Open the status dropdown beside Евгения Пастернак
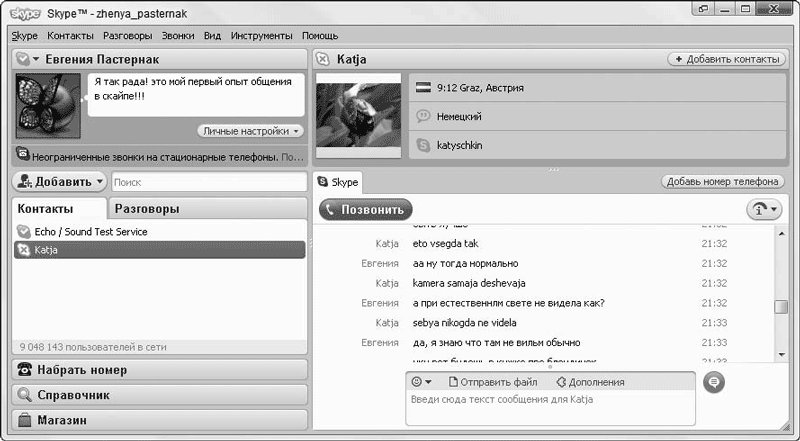The width and height of the screenshot is (800, 441). [26, 60]
